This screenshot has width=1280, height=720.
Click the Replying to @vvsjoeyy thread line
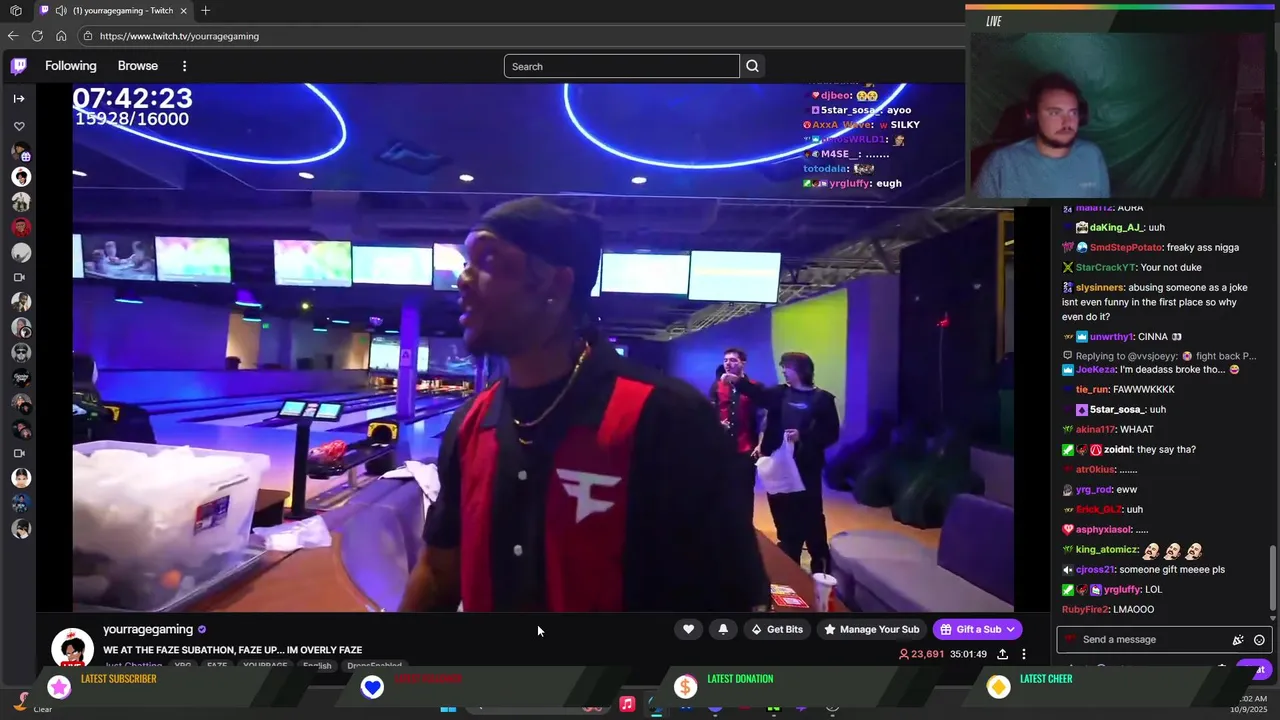coord(1159,355)
